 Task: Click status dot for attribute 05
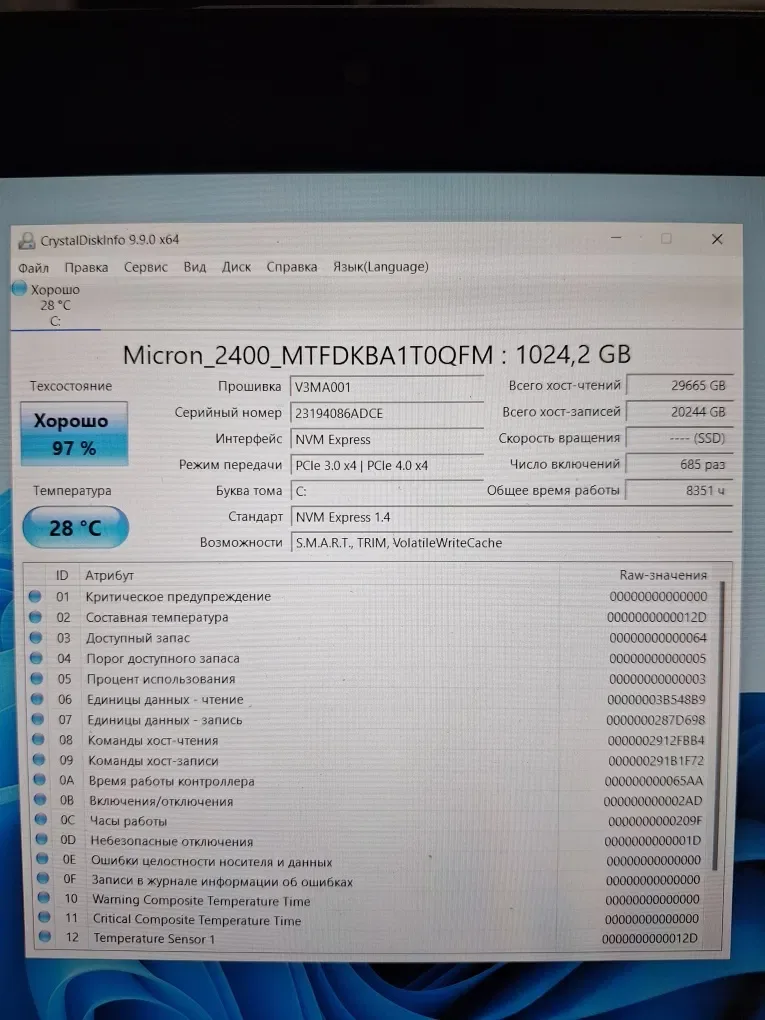click(36, 678)
